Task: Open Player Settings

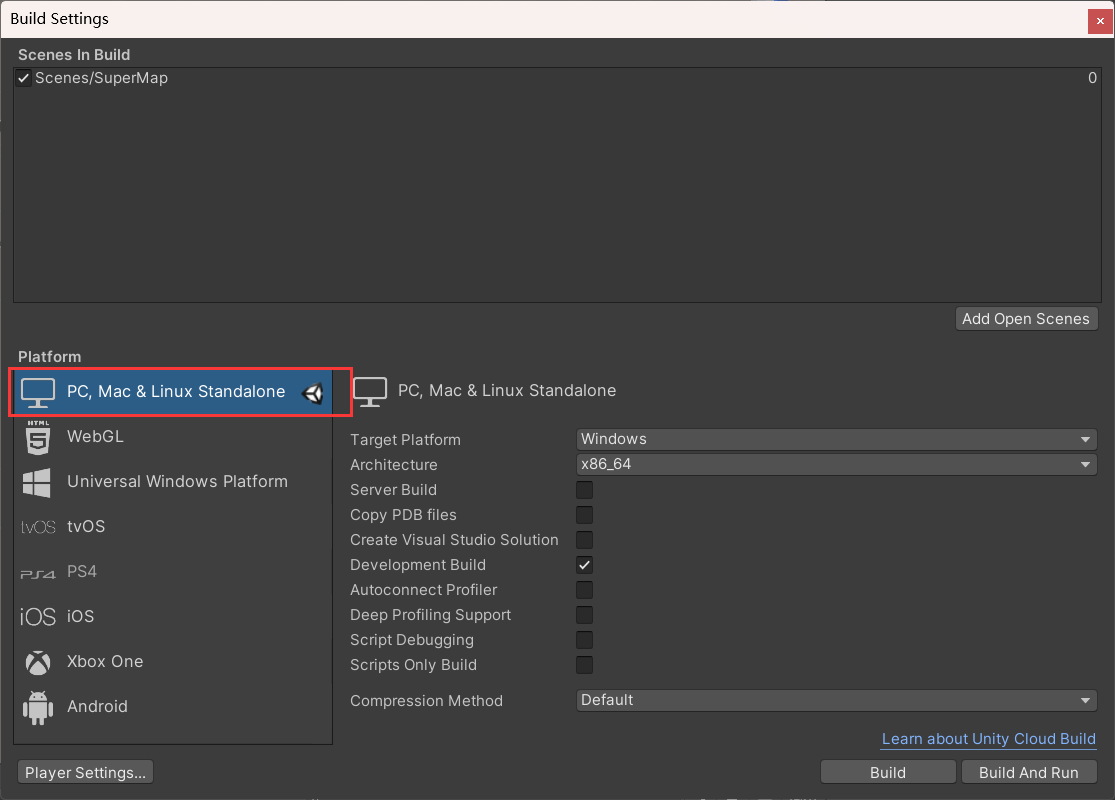Action: pyautogui.click(x=85, y=772)
